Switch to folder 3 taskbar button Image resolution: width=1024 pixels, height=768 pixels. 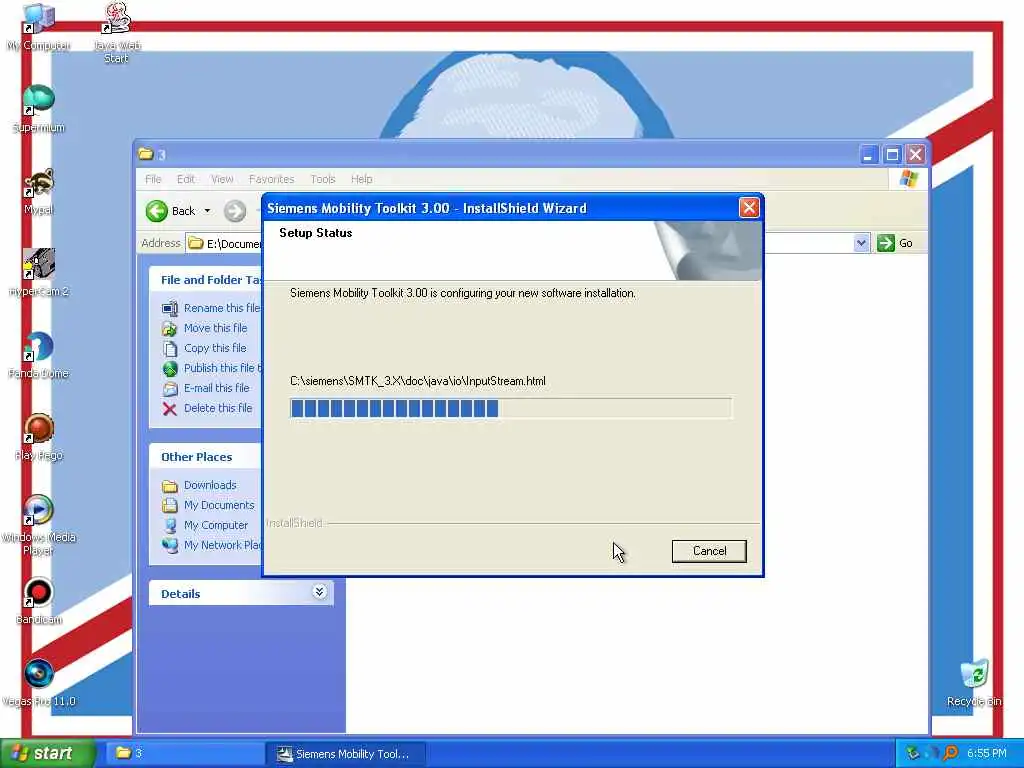coord(183,754)
